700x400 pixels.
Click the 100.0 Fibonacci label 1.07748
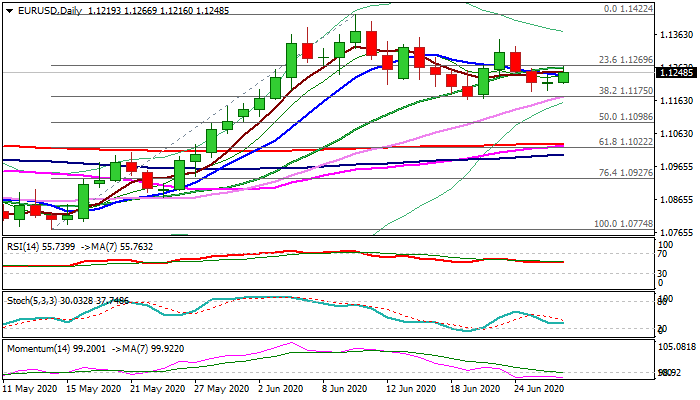click(x=622, y=225)
